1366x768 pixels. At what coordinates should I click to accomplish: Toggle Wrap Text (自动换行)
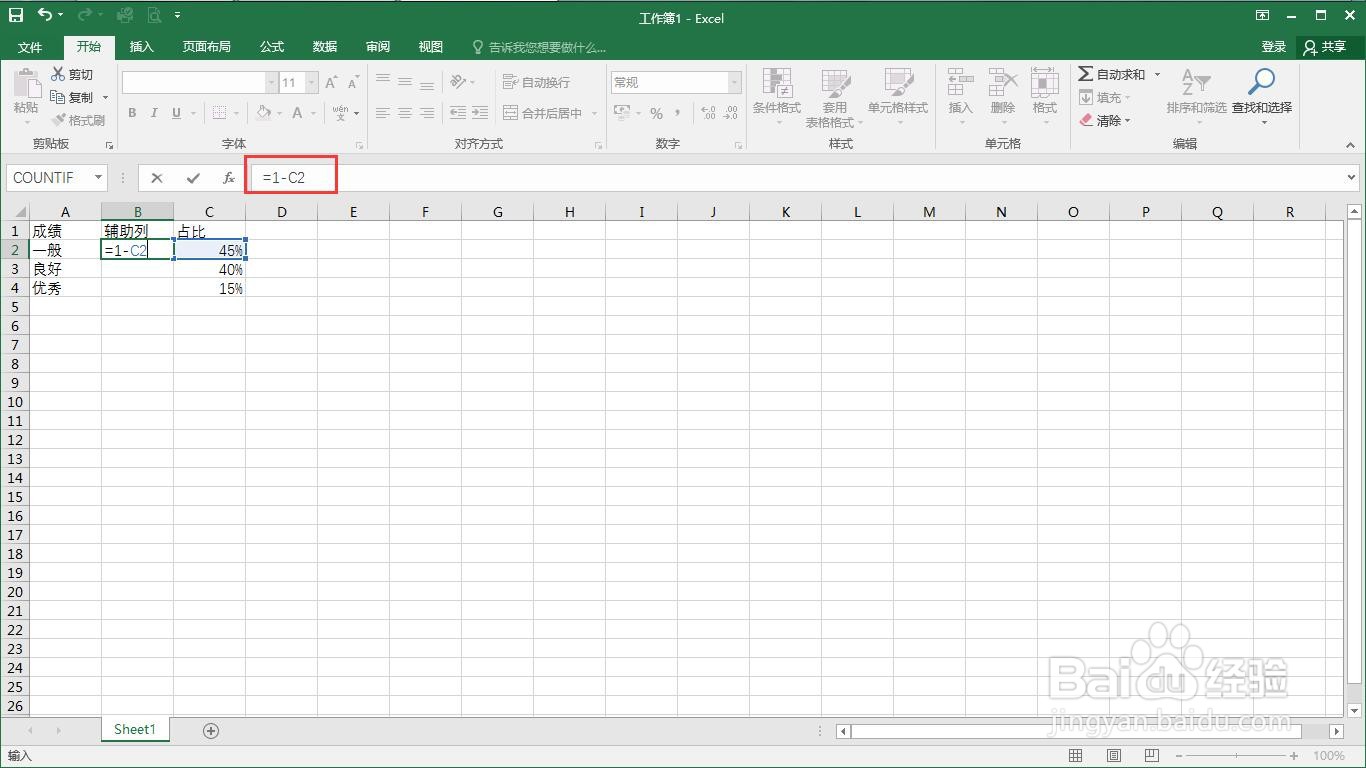(536, 82)
